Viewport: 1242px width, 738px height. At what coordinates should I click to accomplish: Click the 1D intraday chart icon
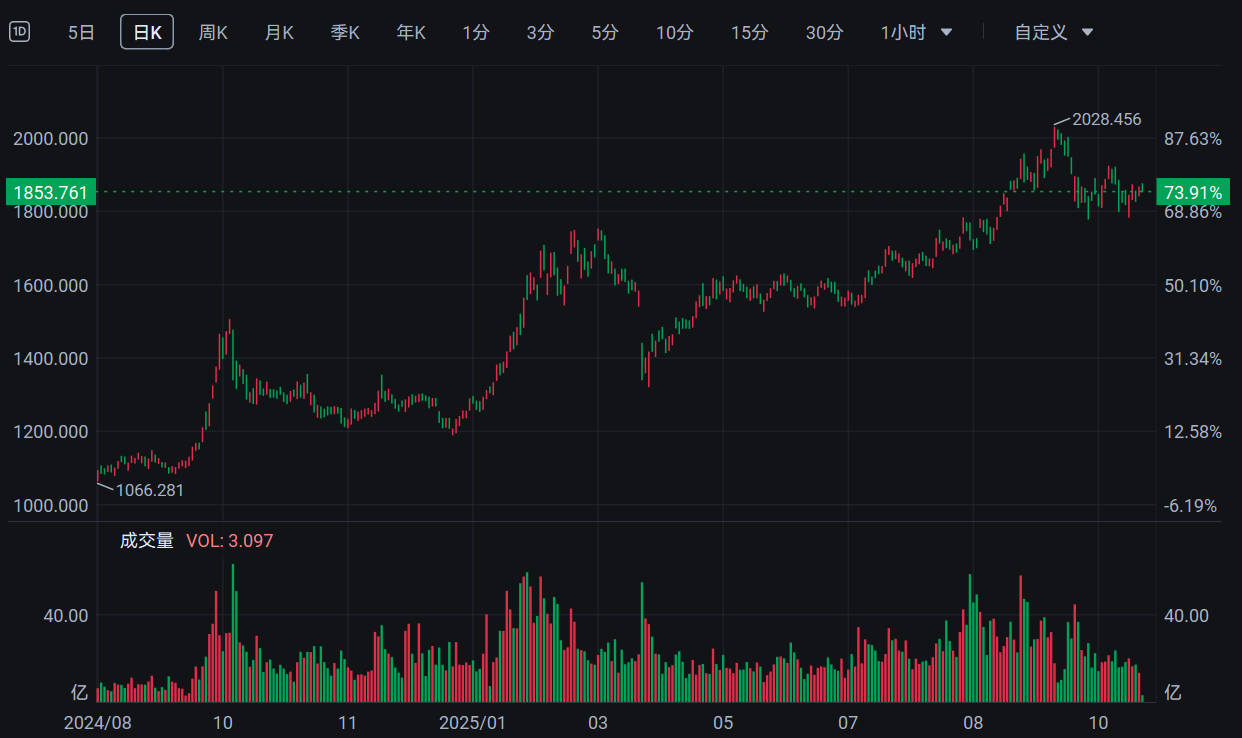(x=19, y=32)
